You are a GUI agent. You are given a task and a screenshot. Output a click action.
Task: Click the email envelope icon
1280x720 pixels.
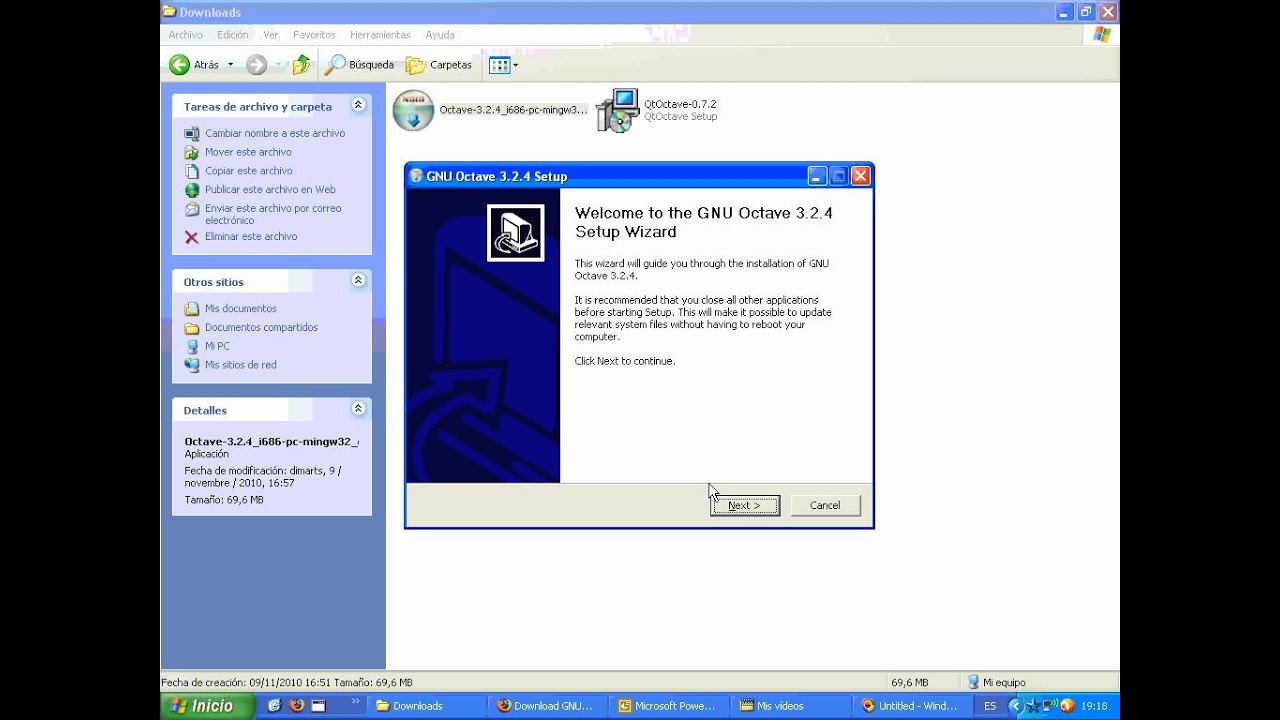(192, 209)
